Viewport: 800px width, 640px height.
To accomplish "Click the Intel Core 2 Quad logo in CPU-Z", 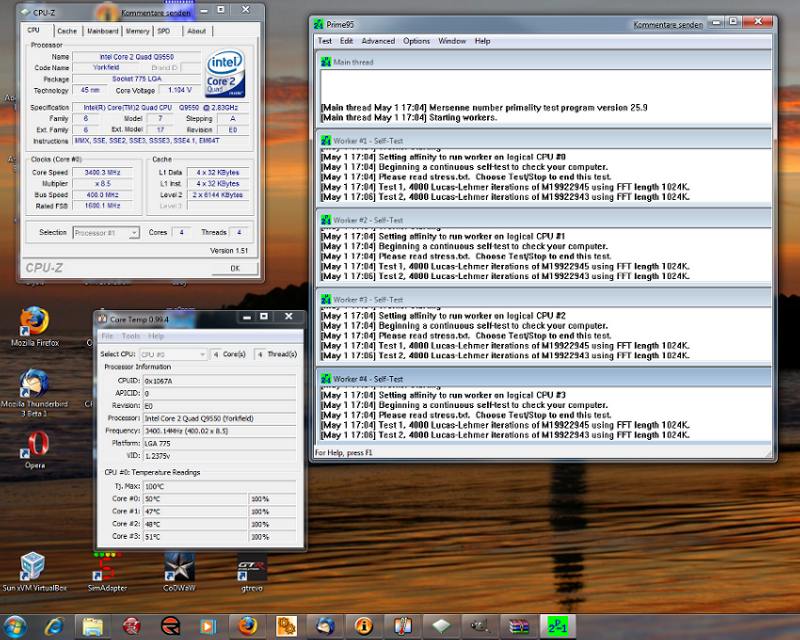I will click(225, 73).
